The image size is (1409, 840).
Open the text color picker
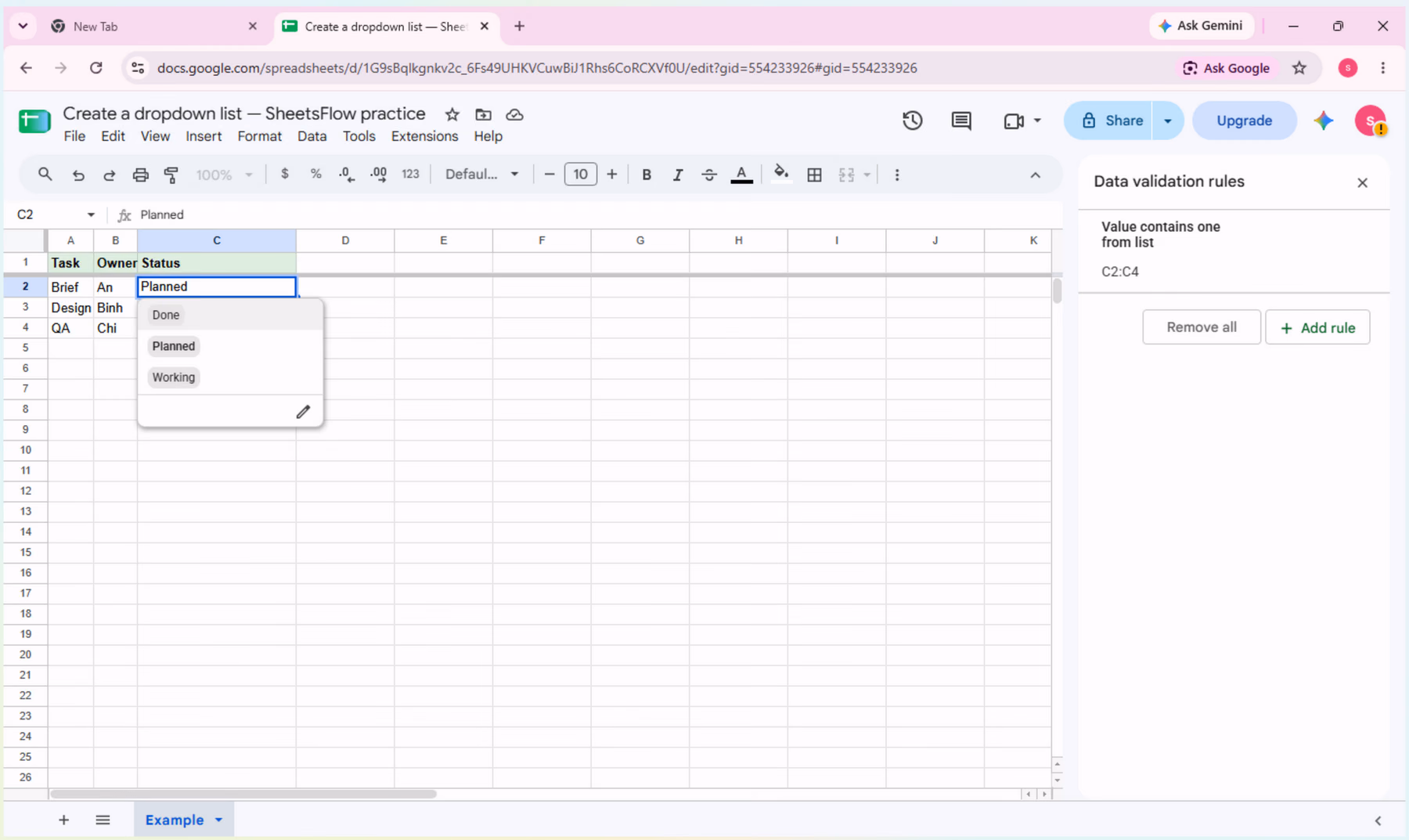coord(741,175)
